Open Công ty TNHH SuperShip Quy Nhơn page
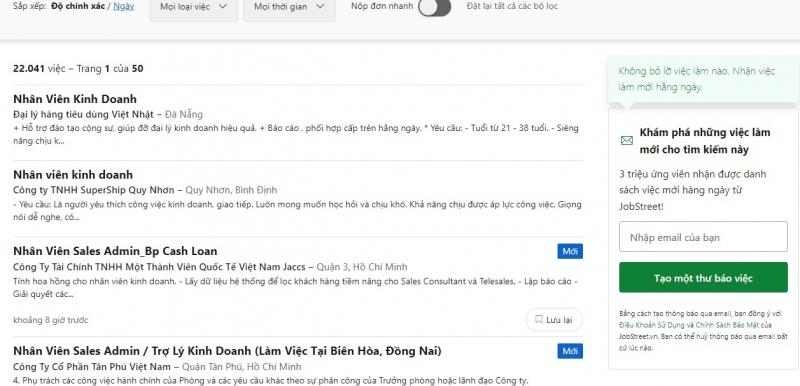 94,190
